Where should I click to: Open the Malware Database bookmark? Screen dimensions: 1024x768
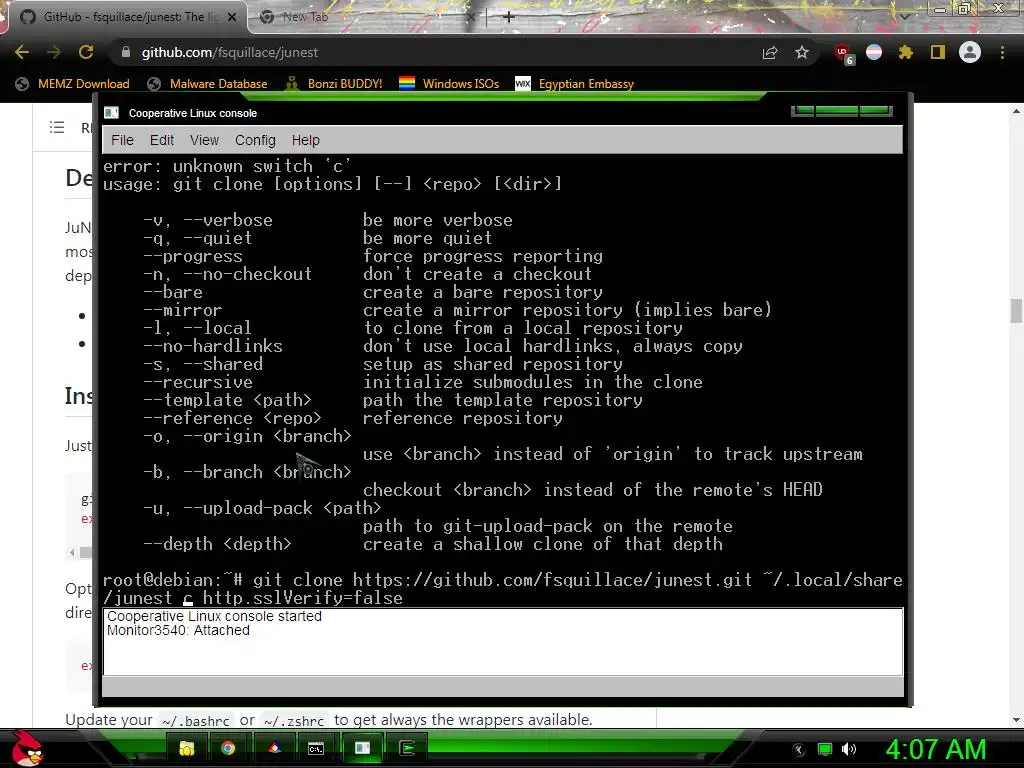pyautogui.click(x=208, y=84)
